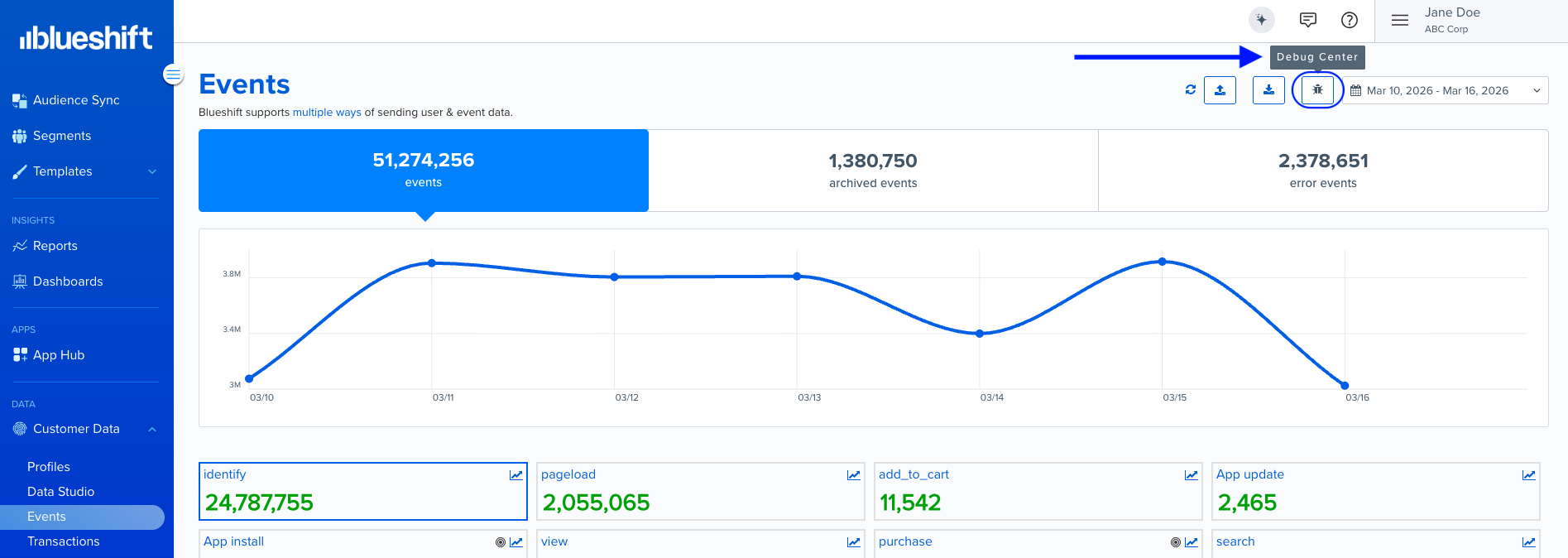
Task: Click the upload events icon button
Action: tap(1220, 90)
